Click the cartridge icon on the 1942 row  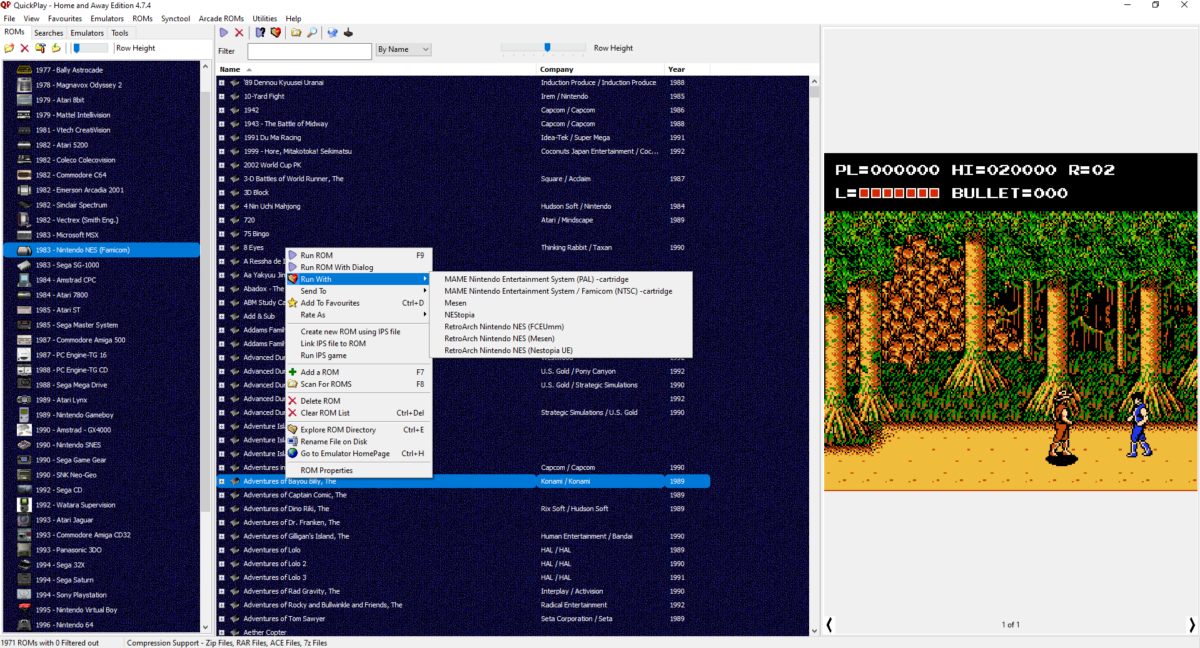[x=234, y=110]
